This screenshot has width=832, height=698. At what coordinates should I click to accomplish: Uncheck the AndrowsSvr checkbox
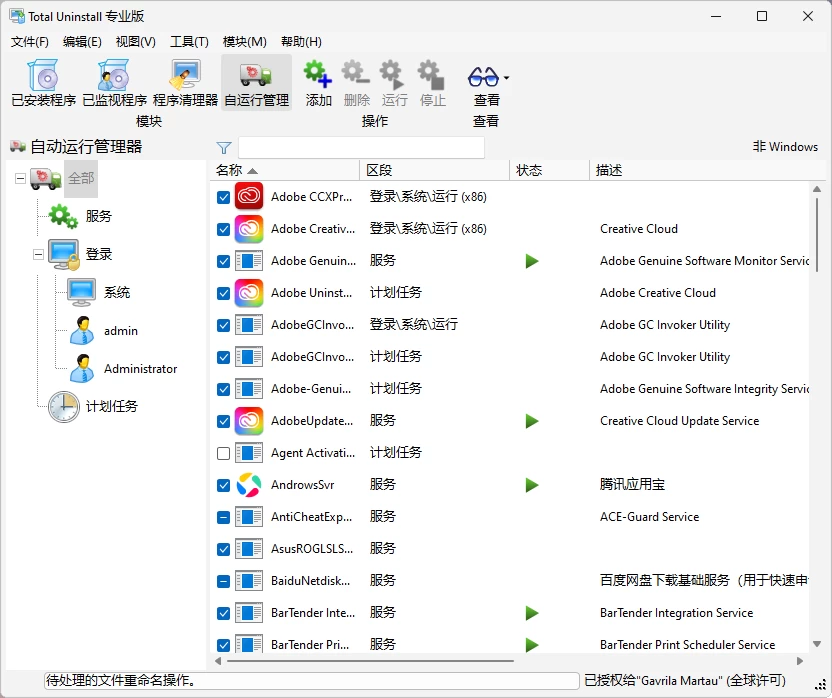(x=223, y=485)
